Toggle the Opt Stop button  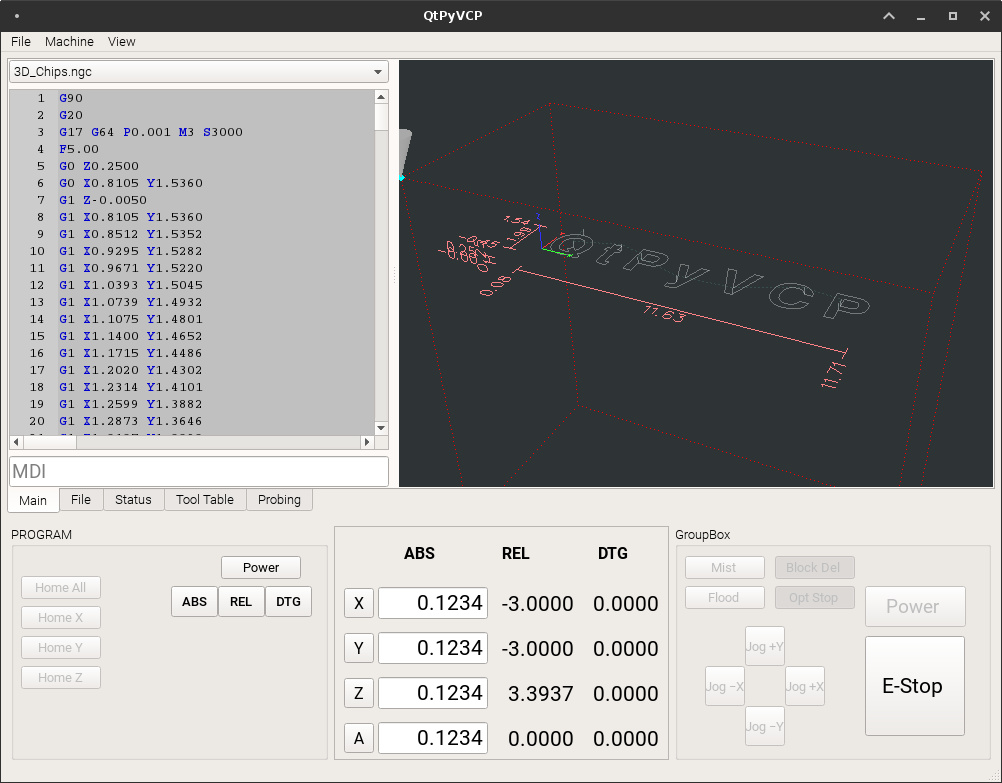click(x=815, y=598)
